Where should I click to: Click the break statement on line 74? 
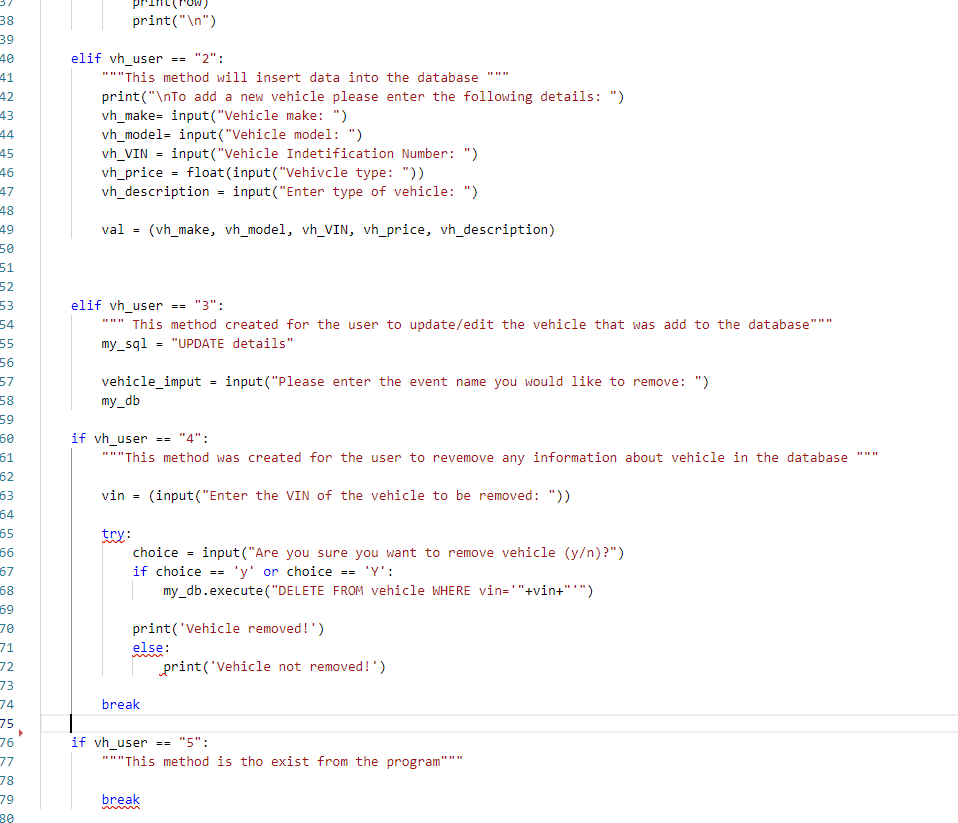(121, 704)
